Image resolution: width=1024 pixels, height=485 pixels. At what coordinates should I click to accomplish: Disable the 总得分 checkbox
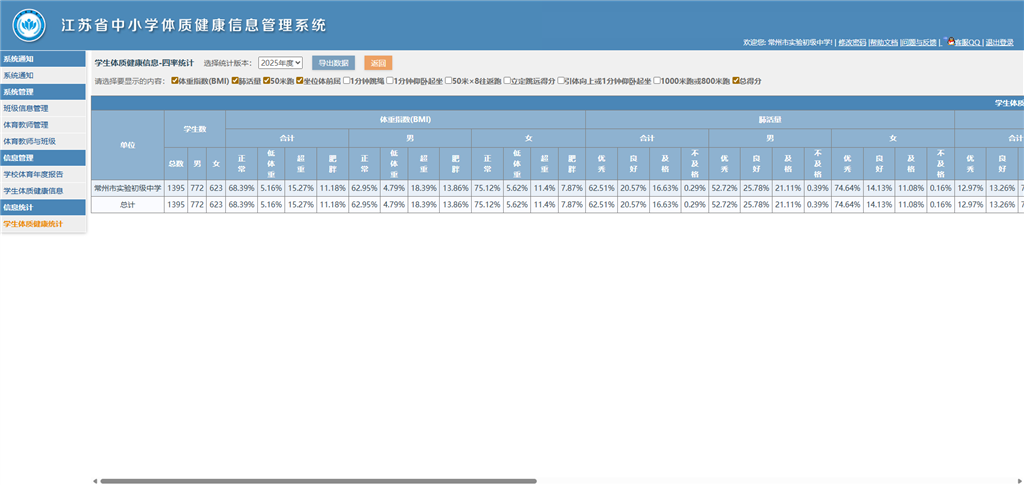[736, 80]
